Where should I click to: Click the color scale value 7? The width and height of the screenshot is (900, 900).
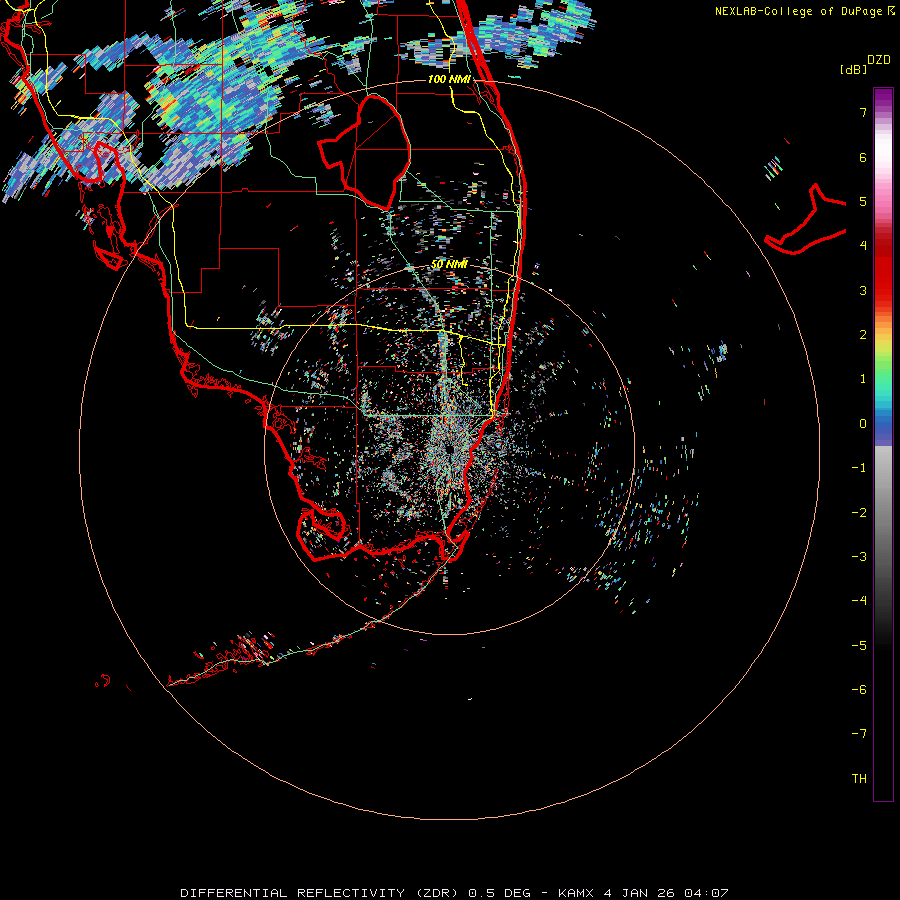(x=863, y=112)
